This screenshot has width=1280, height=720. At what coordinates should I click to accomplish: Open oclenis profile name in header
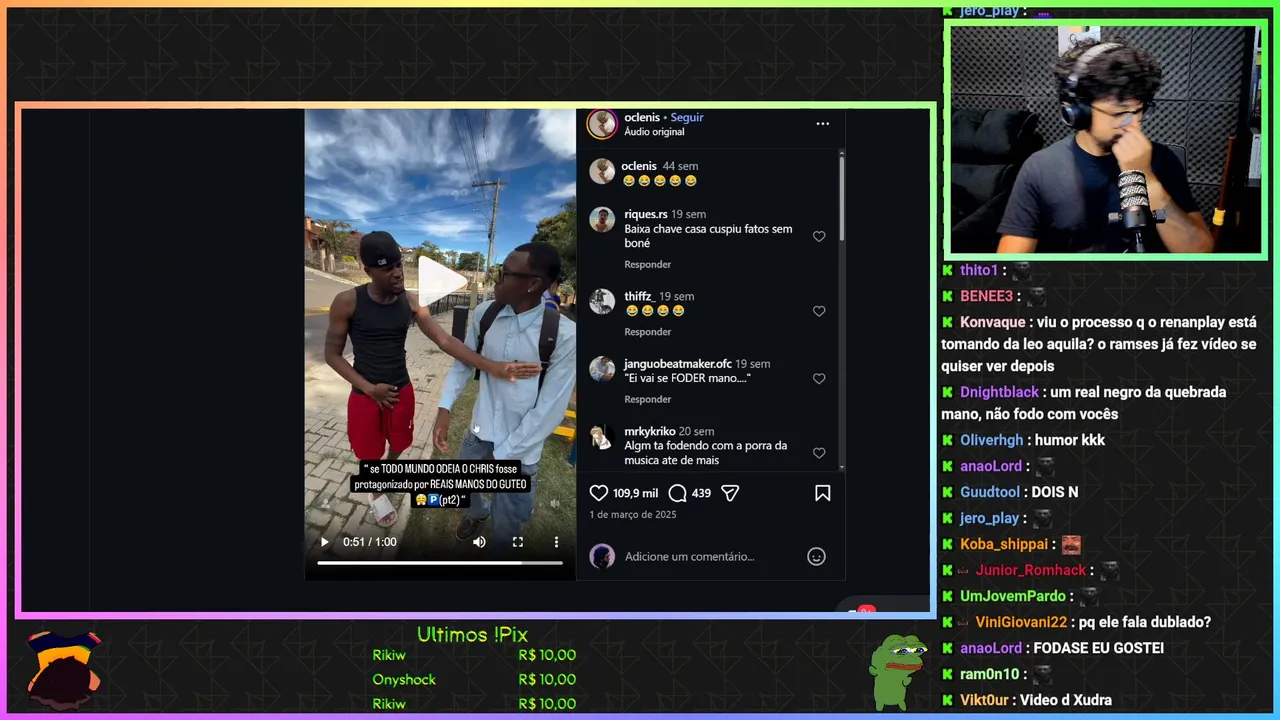642,117
